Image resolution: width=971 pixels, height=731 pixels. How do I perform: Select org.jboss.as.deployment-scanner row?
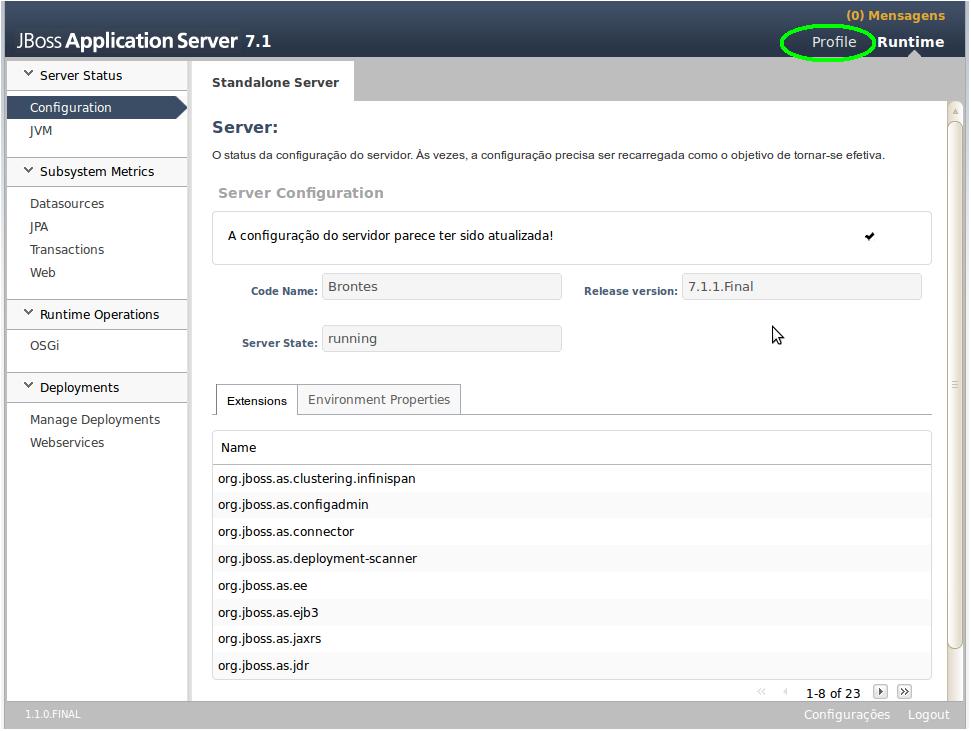[x=572, y=558]
